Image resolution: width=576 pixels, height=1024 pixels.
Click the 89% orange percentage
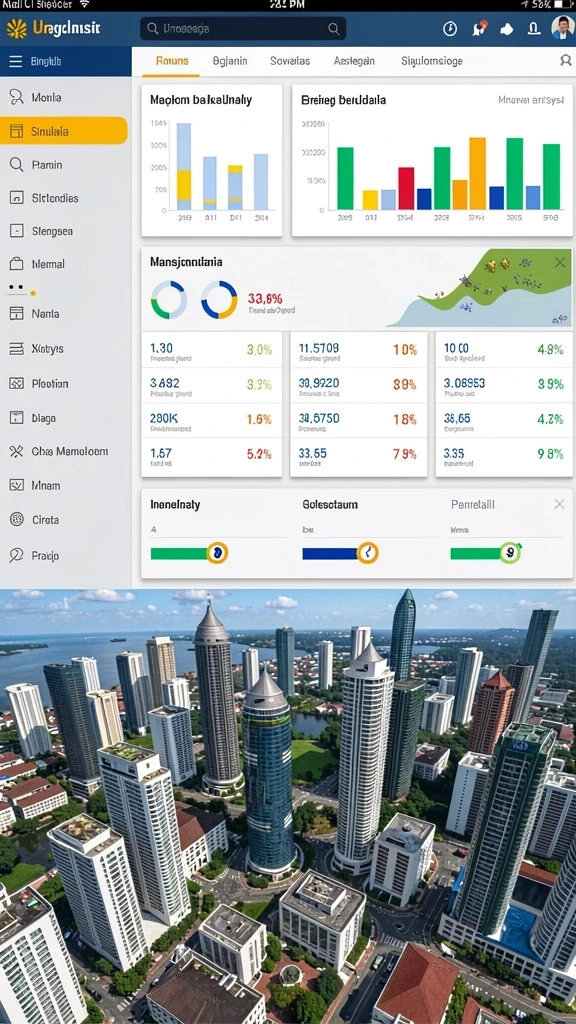pos(405,384)
